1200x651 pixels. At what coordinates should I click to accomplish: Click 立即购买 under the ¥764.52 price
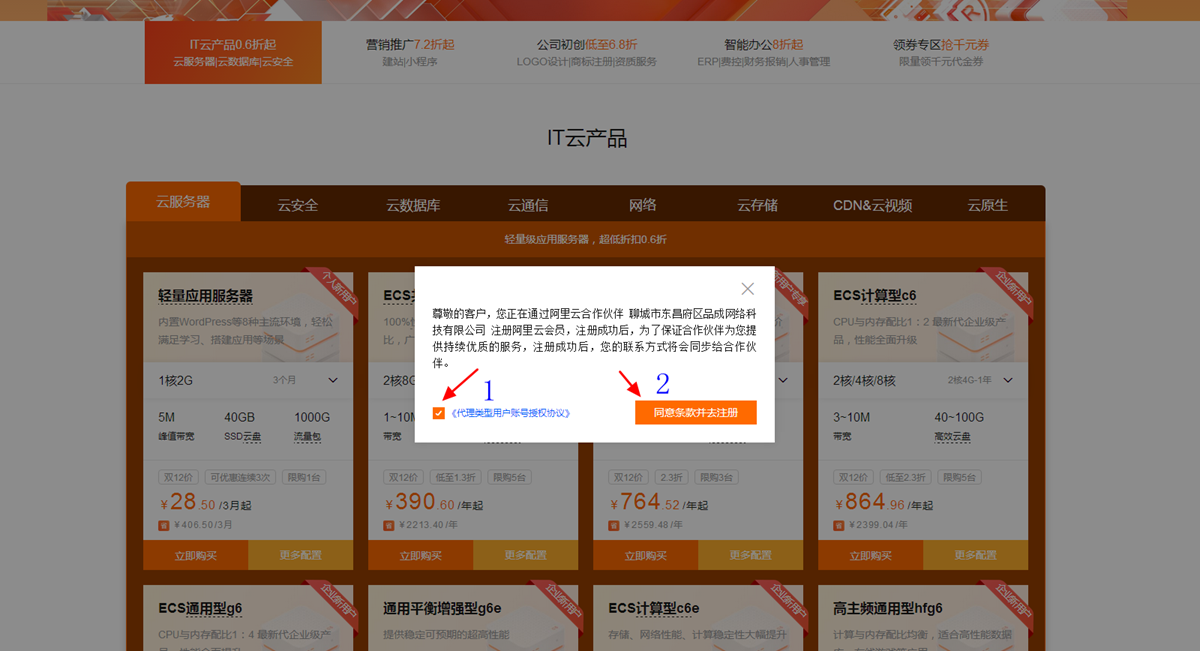coord(646,555)
